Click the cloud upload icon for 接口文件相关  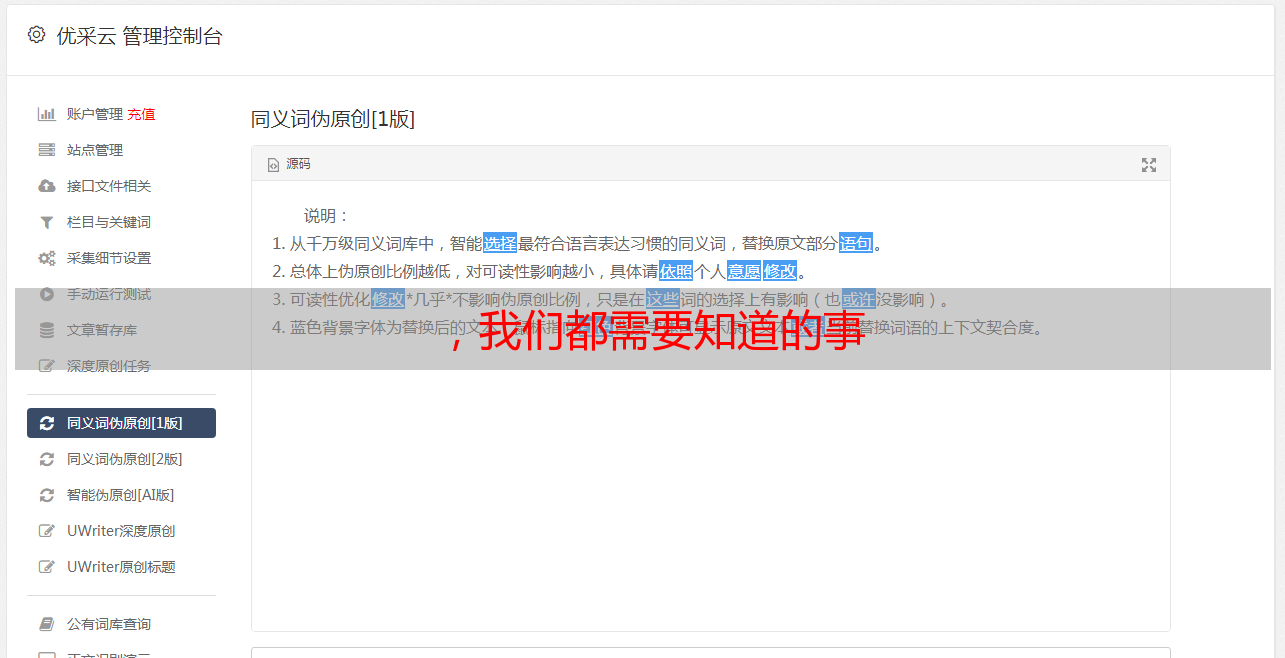coord(46,186)
